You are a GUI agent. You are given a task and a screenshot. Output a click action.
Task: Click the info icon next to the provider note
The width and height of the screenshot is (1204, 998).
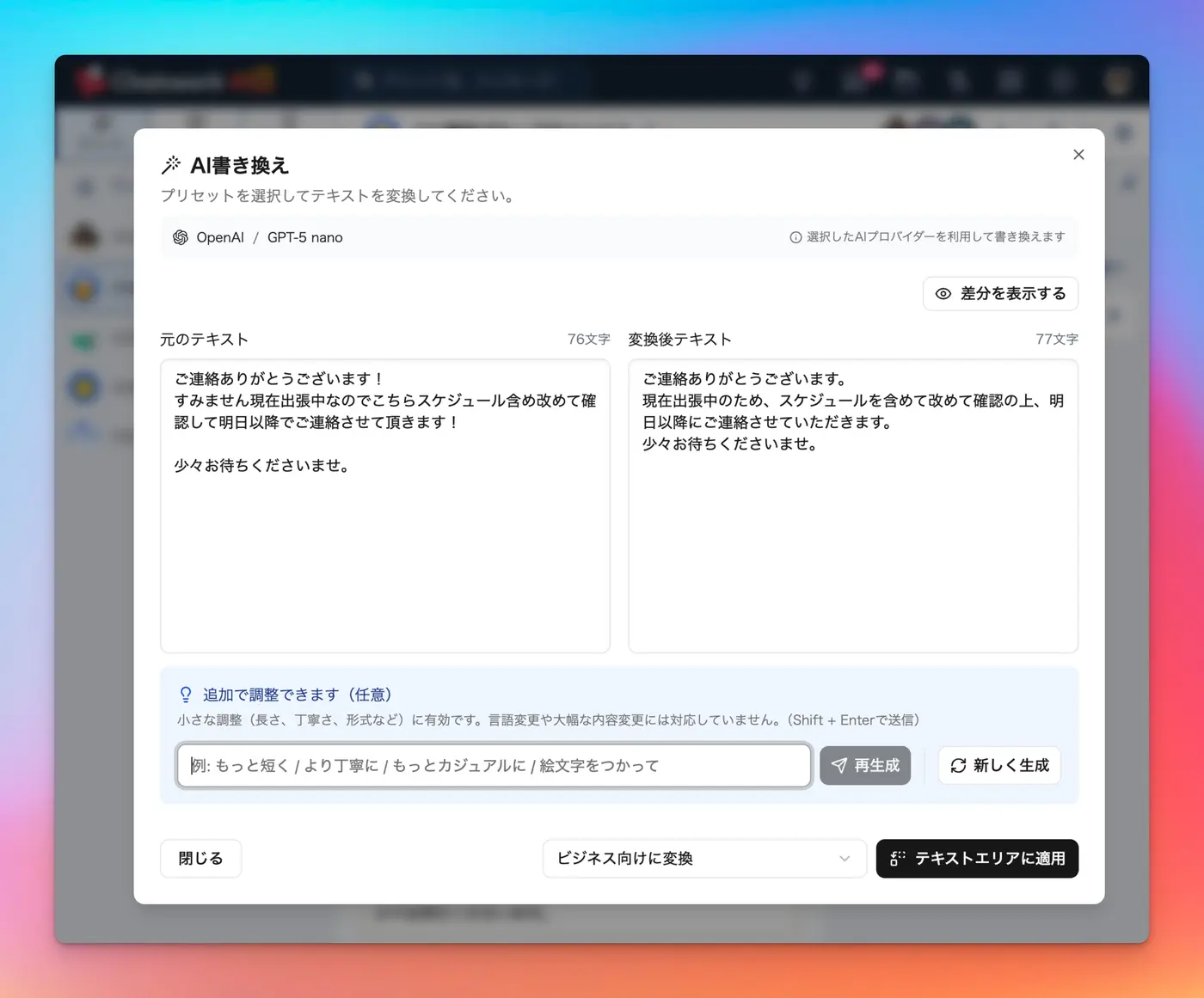point(795,237)
